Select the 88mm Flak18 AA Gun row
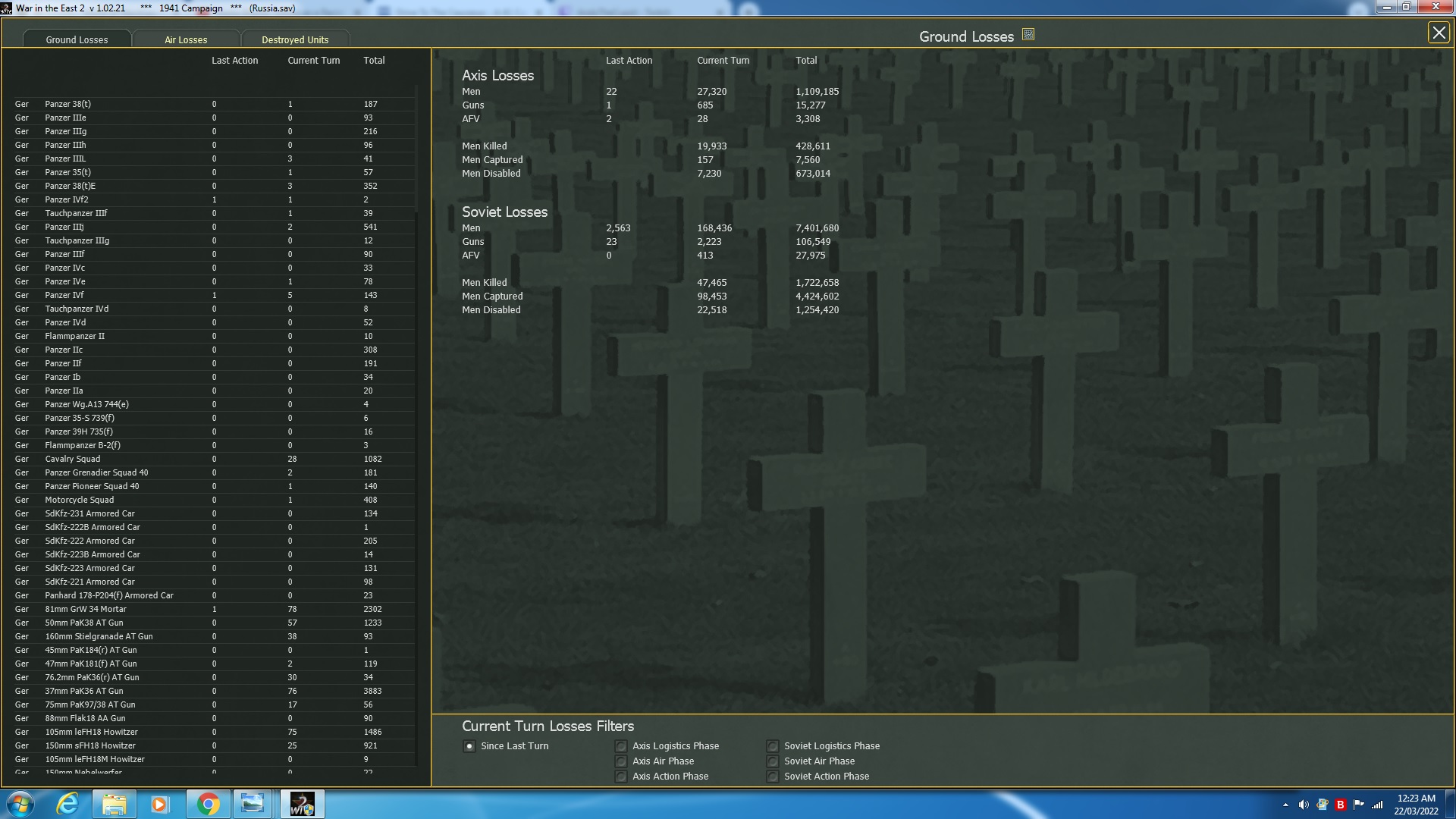 click(x=214, y=719)
